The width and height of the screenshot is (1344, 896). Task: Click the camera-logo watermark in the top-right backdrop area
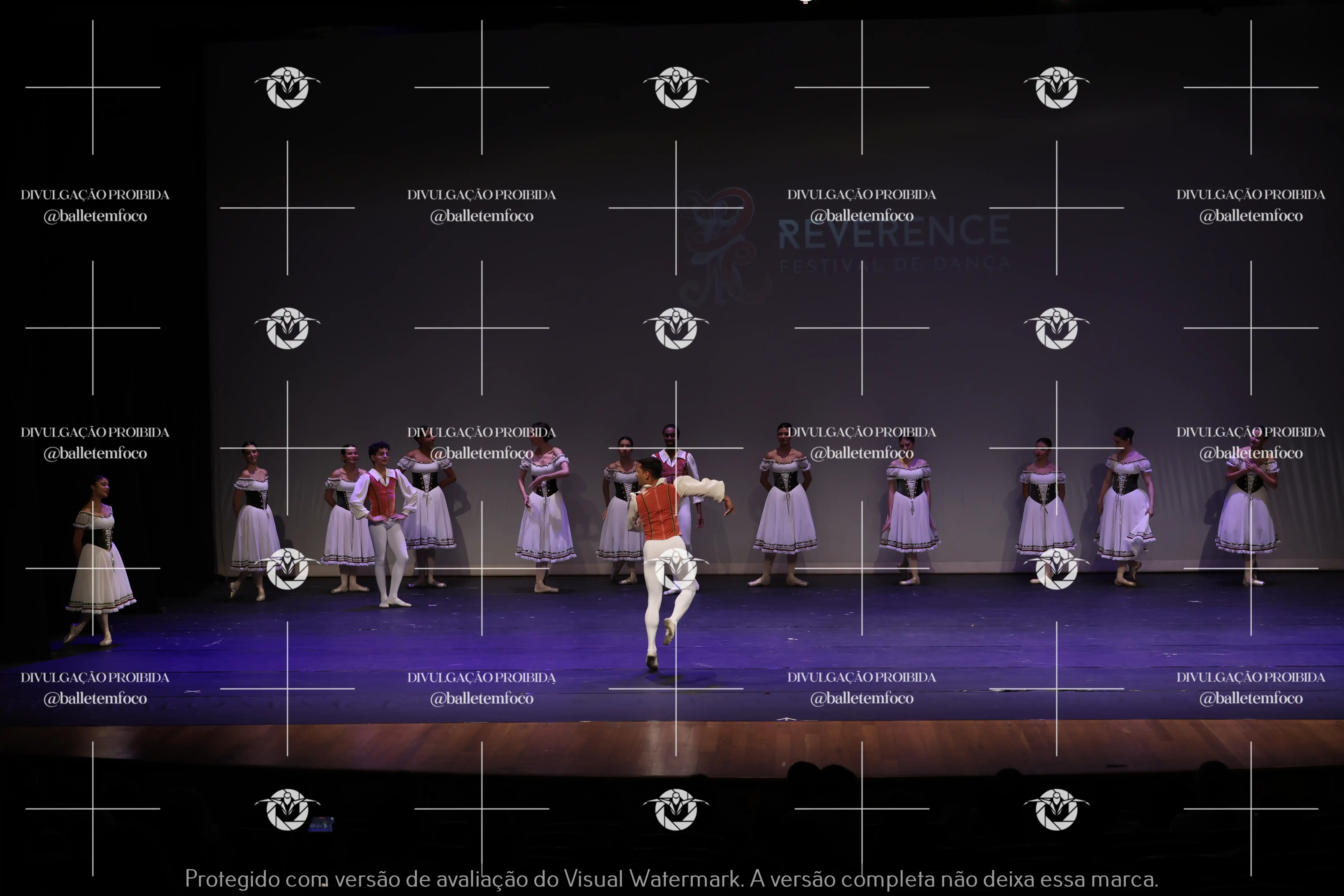[x=1057, y=87]
